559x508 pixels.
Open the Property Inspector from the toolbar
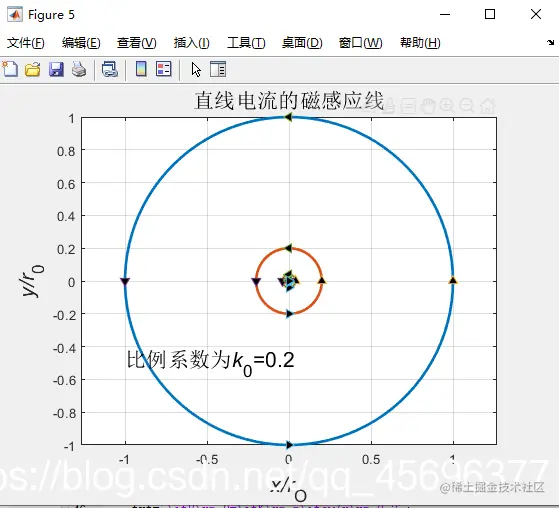coord(218,69)
